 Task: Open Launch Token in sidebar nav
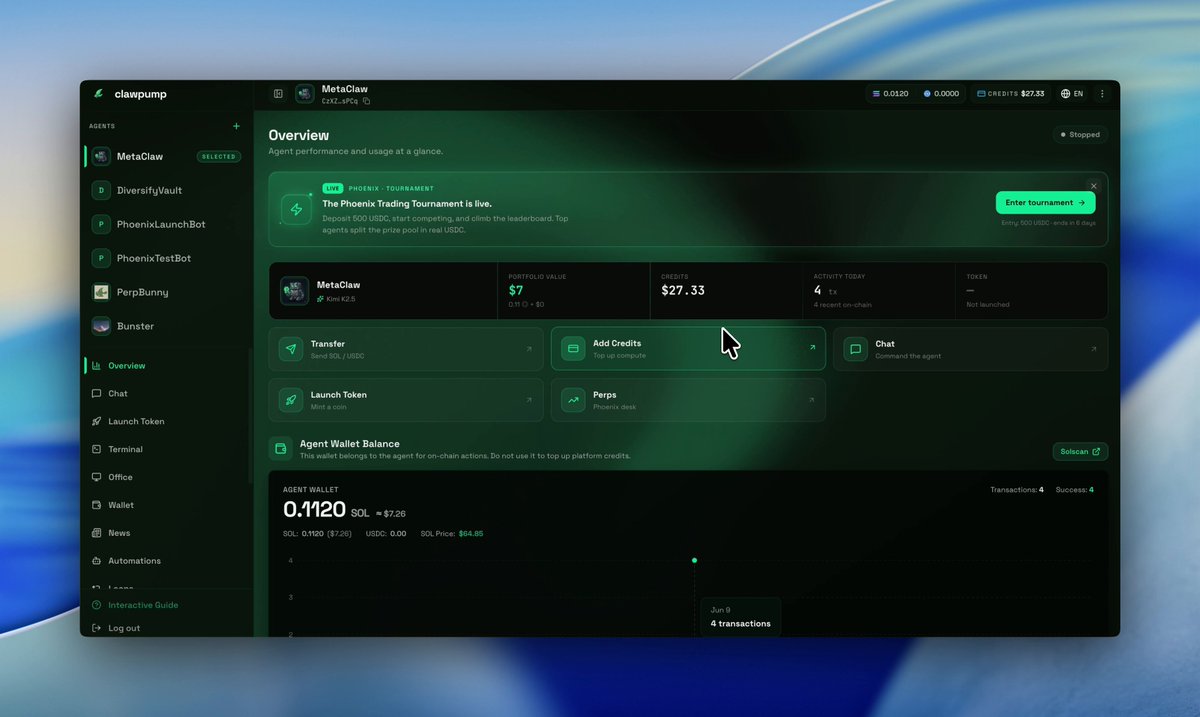166,422
